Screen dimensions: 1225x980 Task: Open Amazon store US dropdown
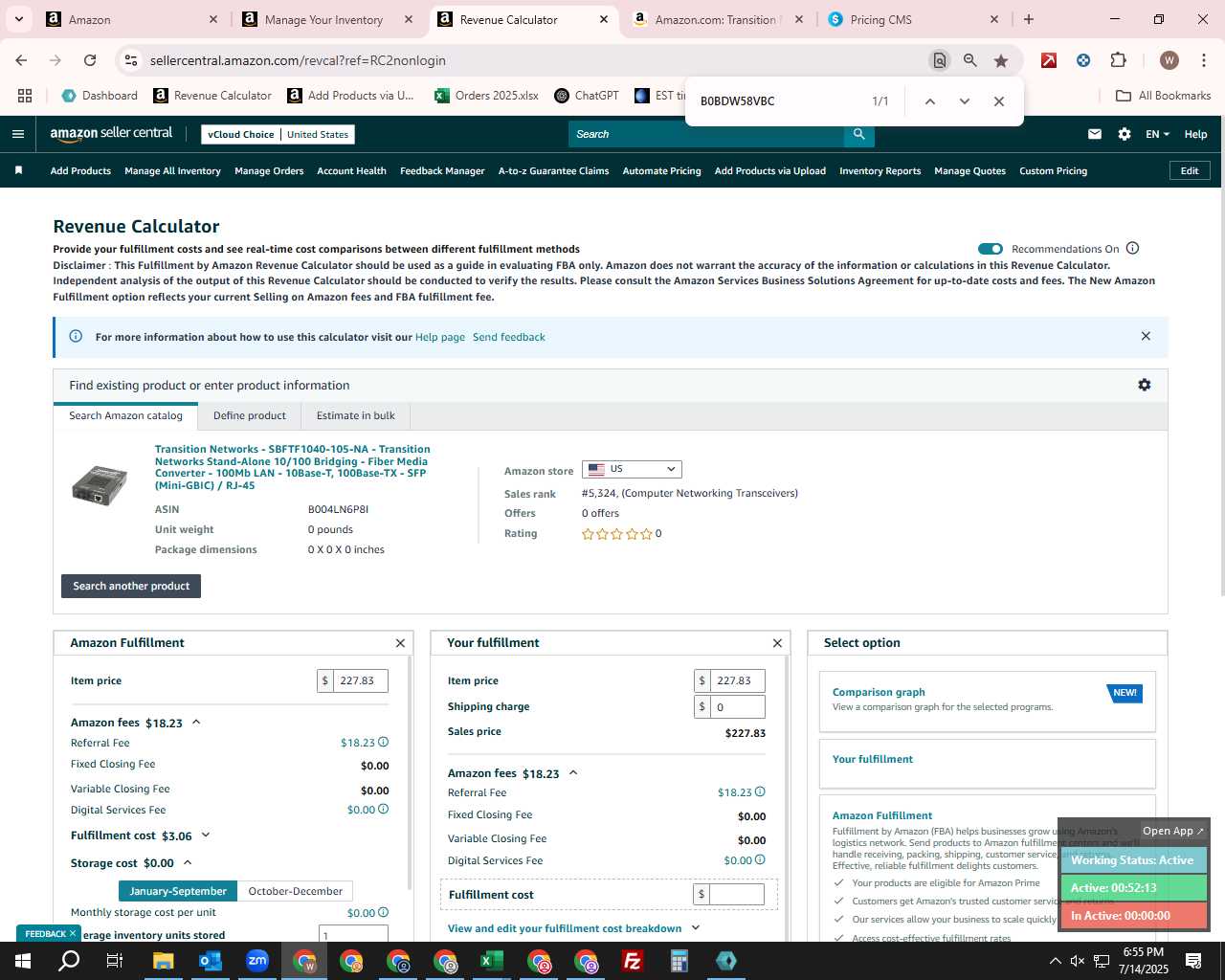pyautogui.click(x=632, y=469)
